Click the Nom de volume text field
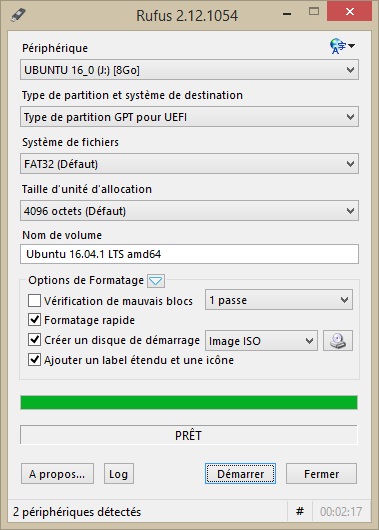Image resolution: width=379 pixels, height=530 pixels. coord(189,254)
